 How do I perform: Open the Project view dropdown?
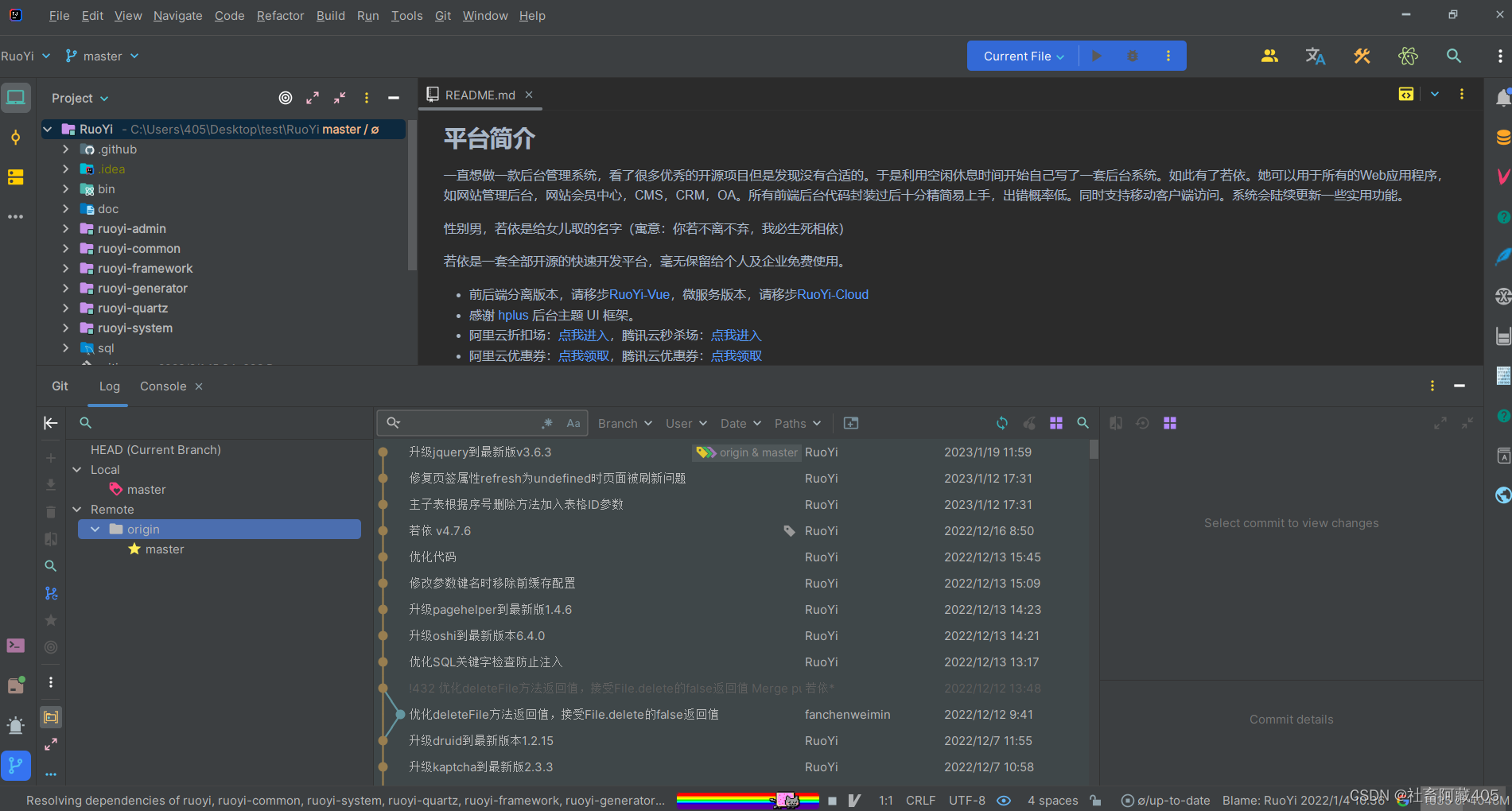coord(80,98)
